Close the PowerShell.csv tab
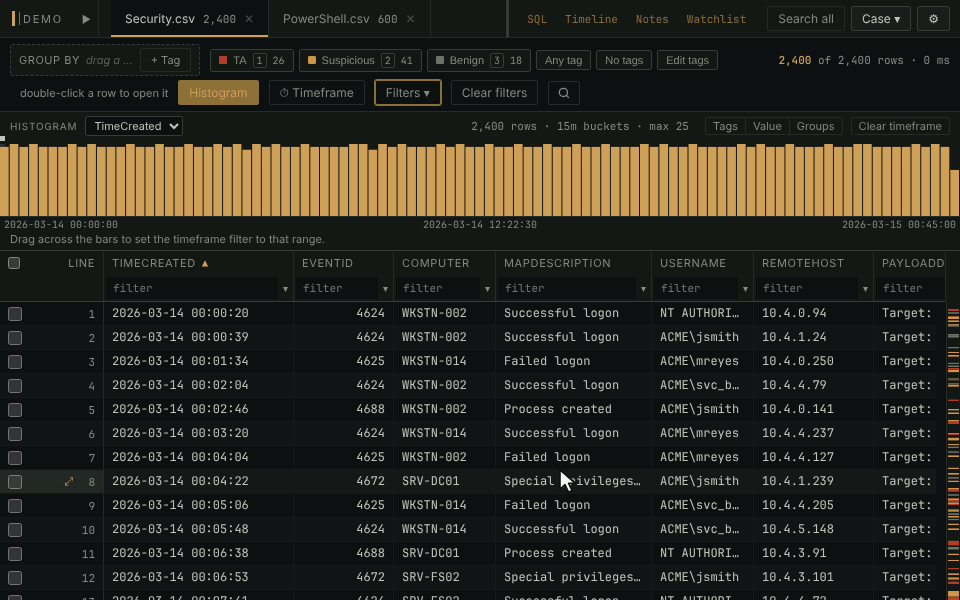This screenshot has width=960, height=600. coord(411,19)
